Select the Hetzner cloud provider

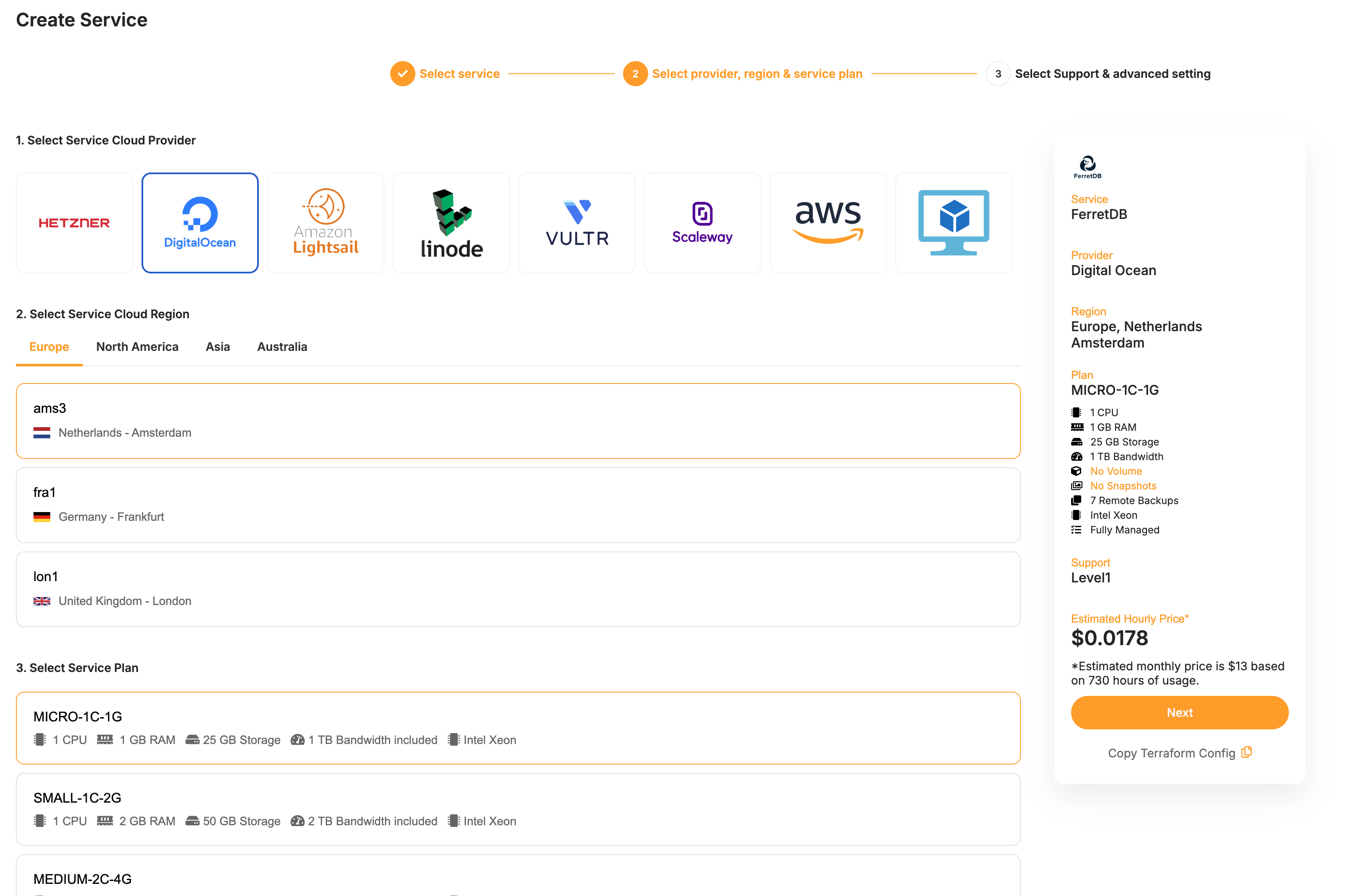tap(74, 222)
